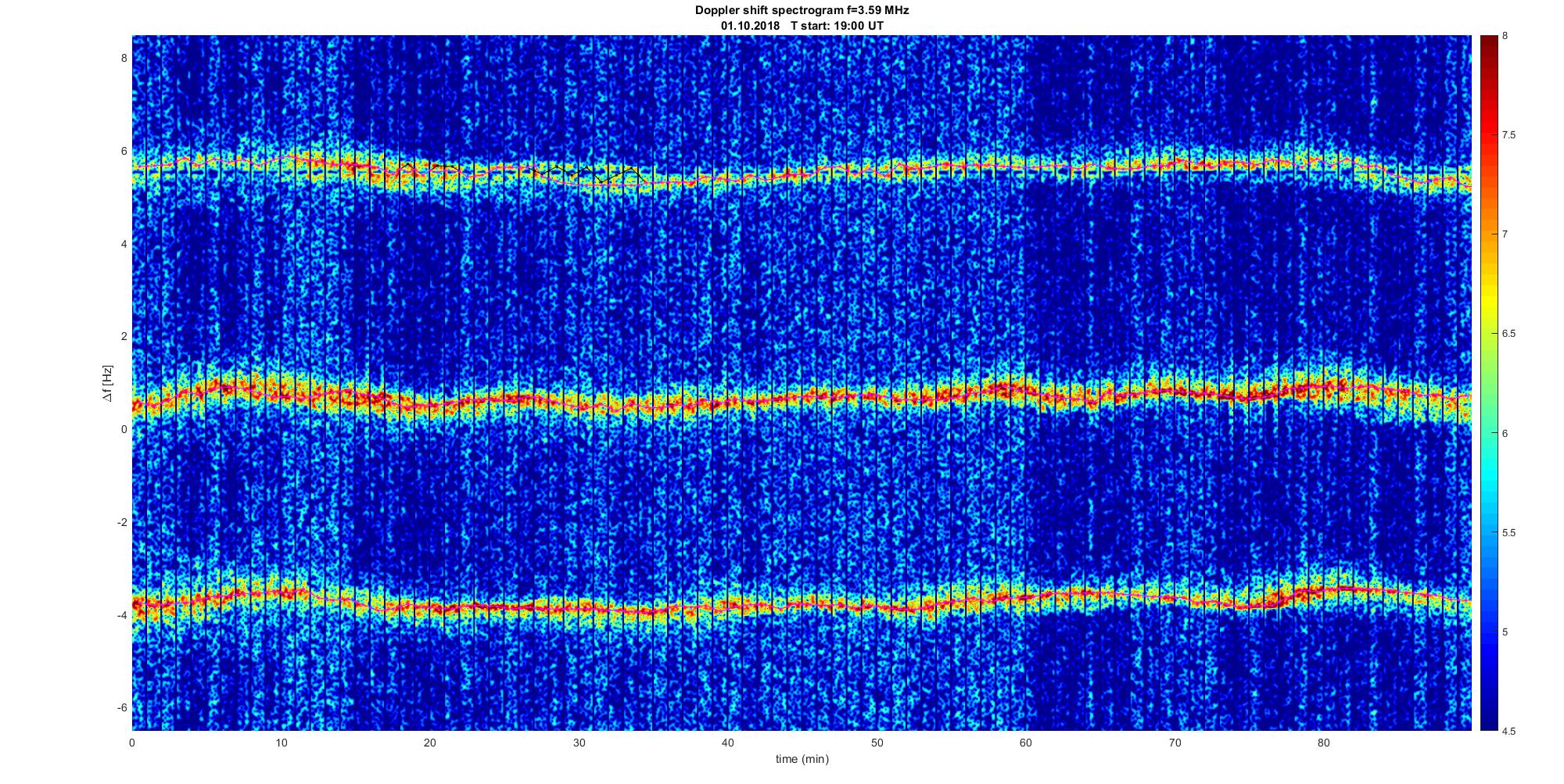Click the x-axis tick label "30"

point(579,743)
